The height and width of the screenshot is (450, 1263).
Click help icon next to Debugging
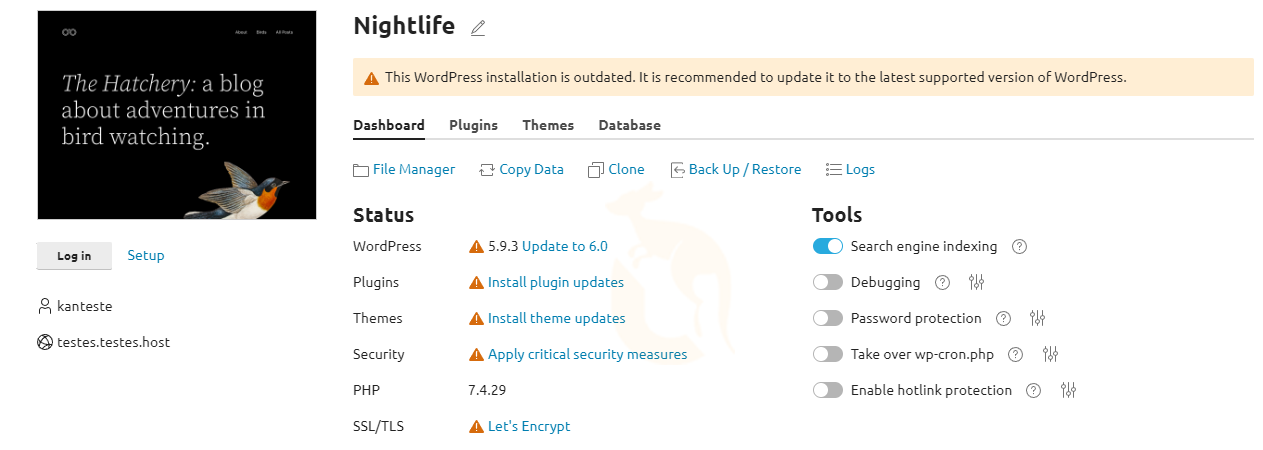(x=942, y=282)
